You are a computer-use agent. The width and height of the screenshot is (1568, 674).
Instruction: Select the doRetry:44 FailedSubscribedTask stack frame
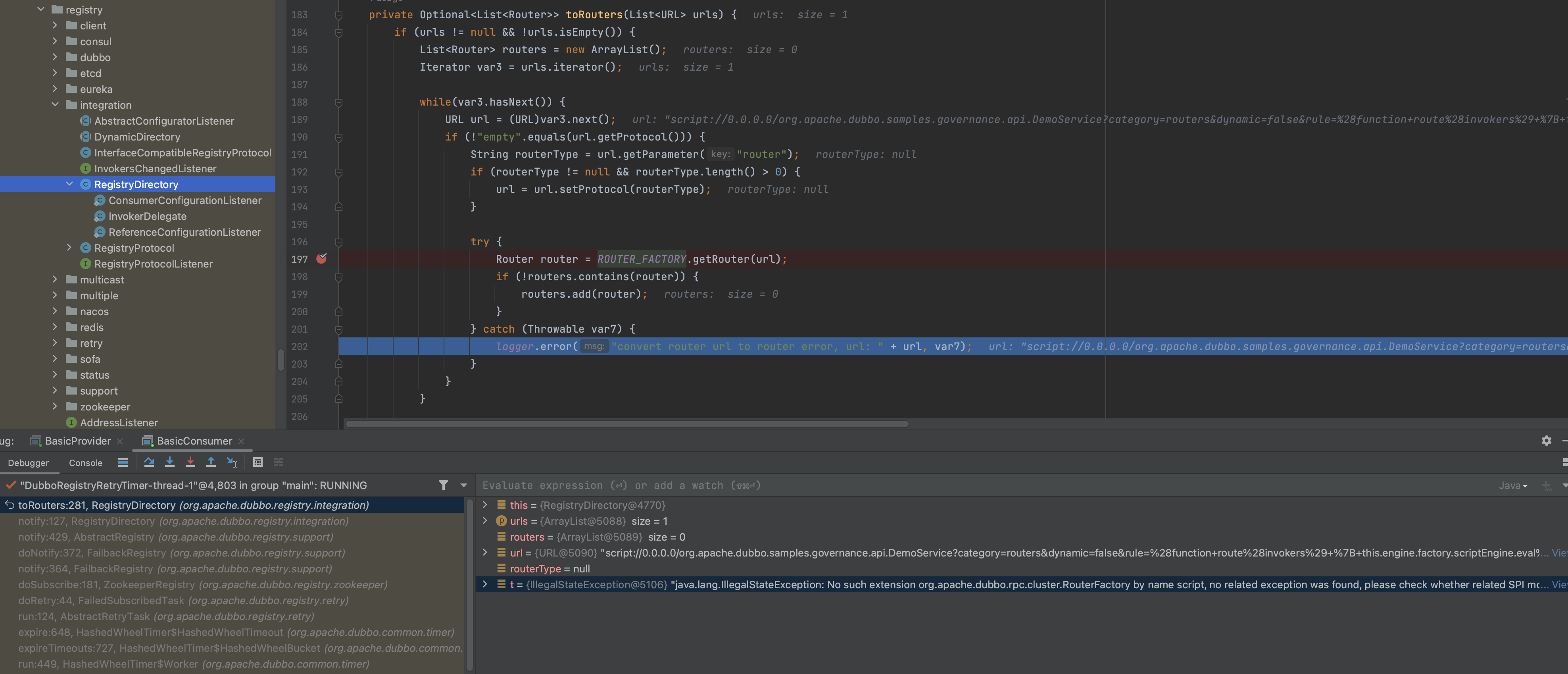232,600
